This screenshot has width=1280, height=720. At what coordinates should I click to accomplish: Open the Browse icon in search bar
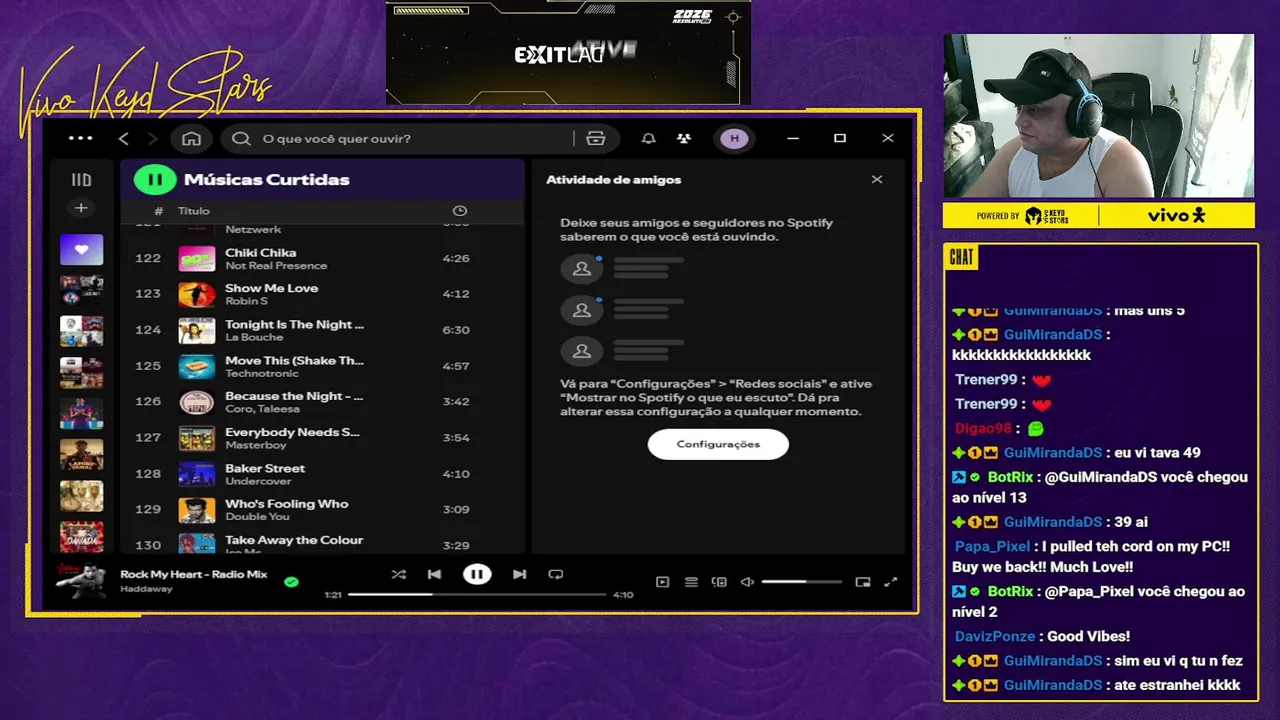pos(596,138)
